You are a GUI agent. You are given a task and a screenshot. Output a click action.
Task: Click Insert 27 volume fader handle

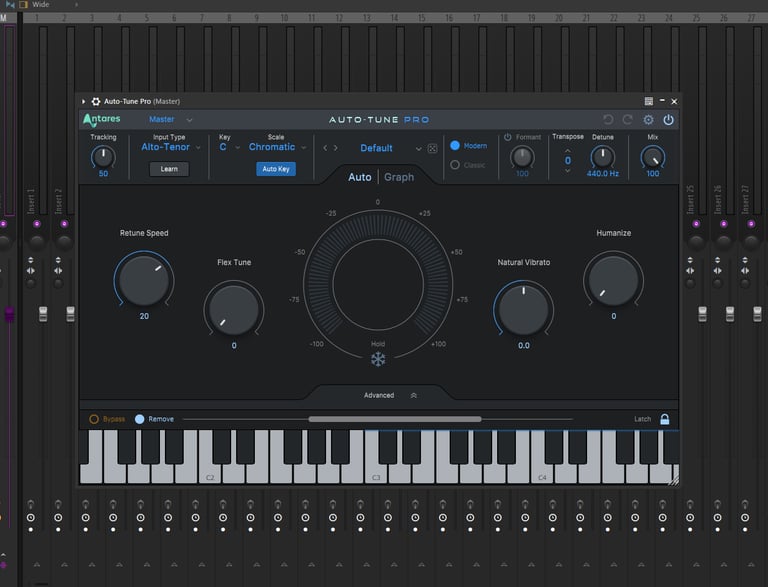pyautogui.click(x=757, y=314)
